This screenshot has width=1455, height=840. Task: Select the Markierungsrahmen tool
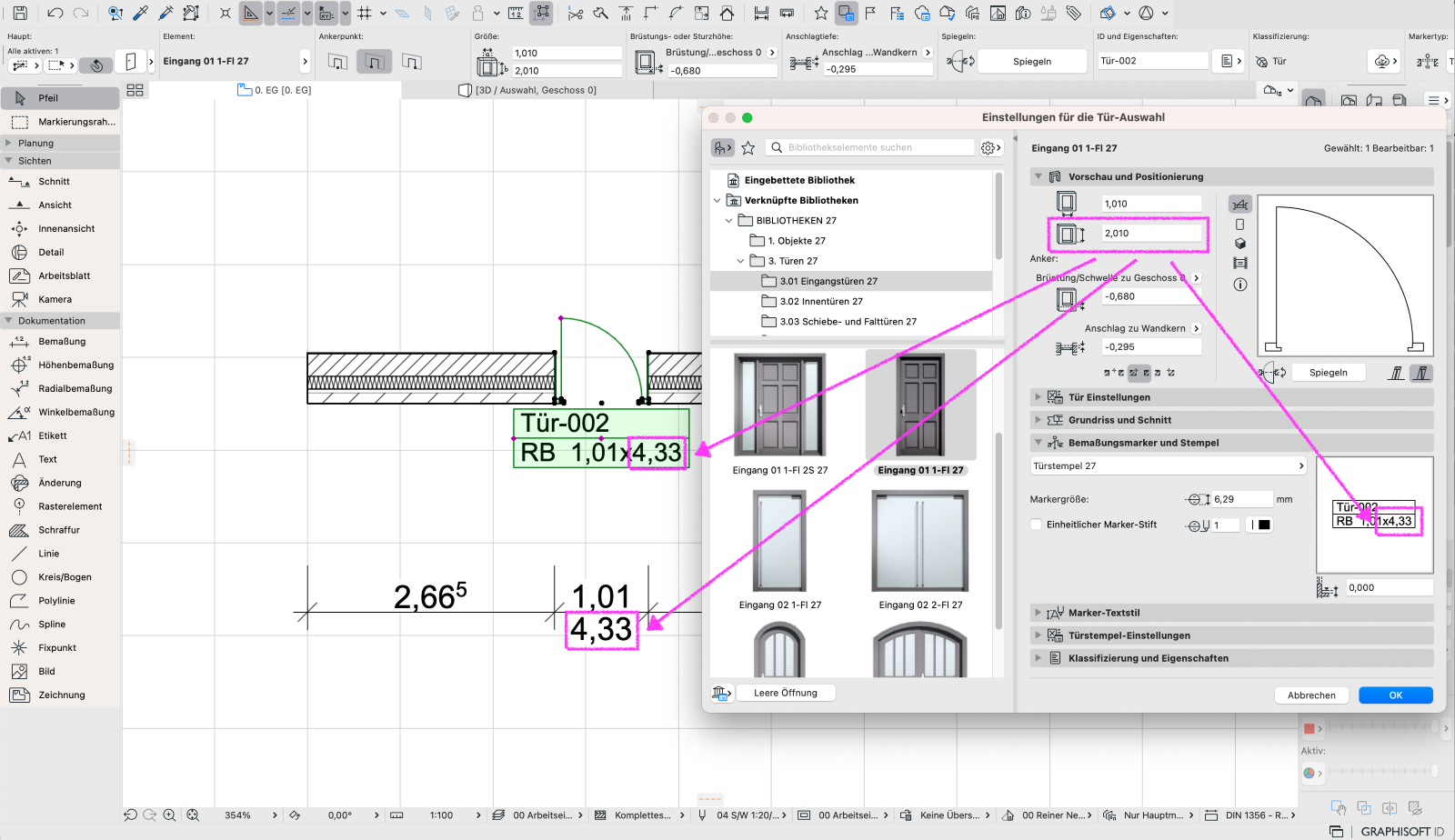(60, 122)
